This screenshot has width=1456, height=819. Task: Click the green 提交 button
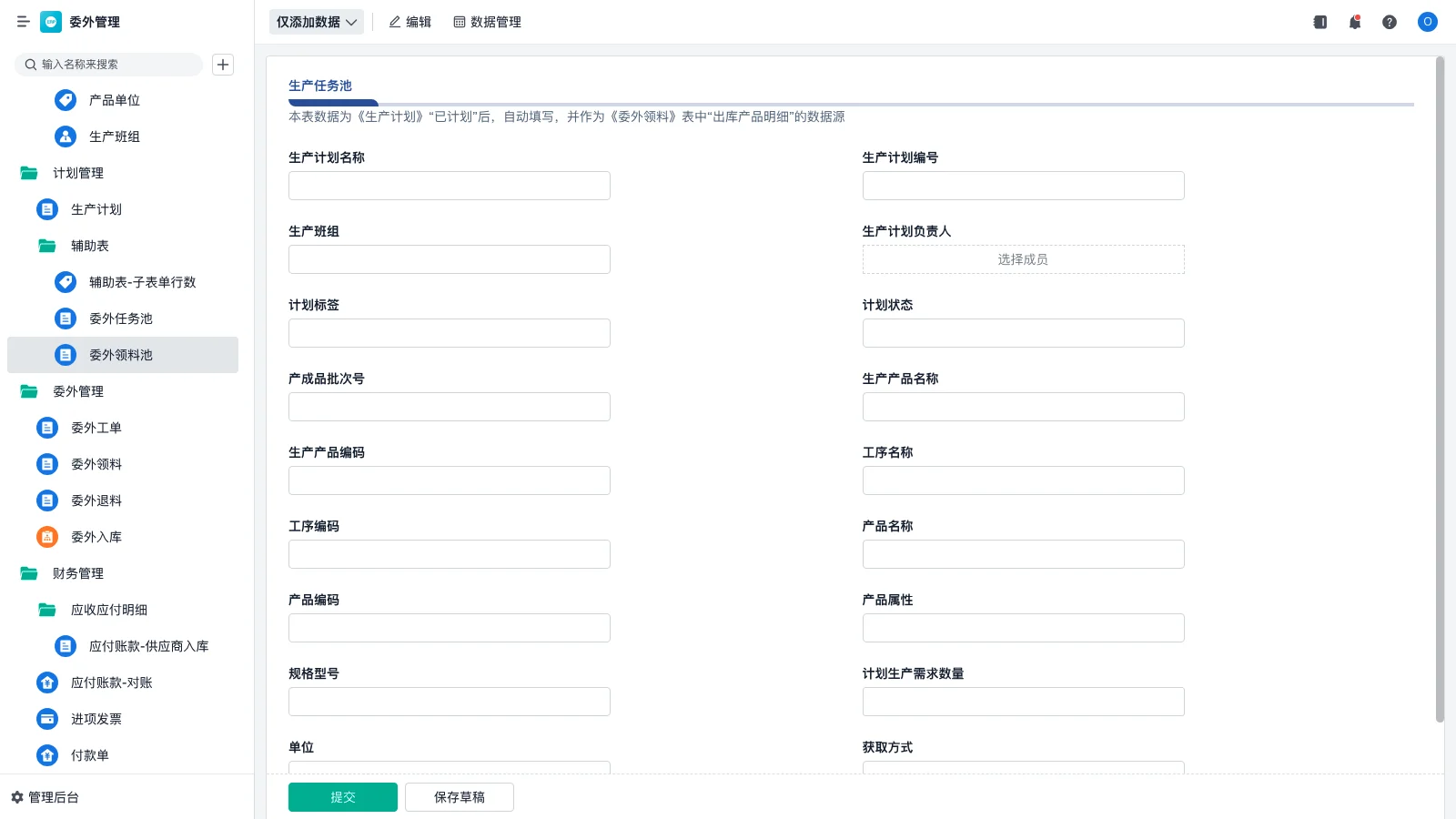pyautogui.click(x=343, y=797)
